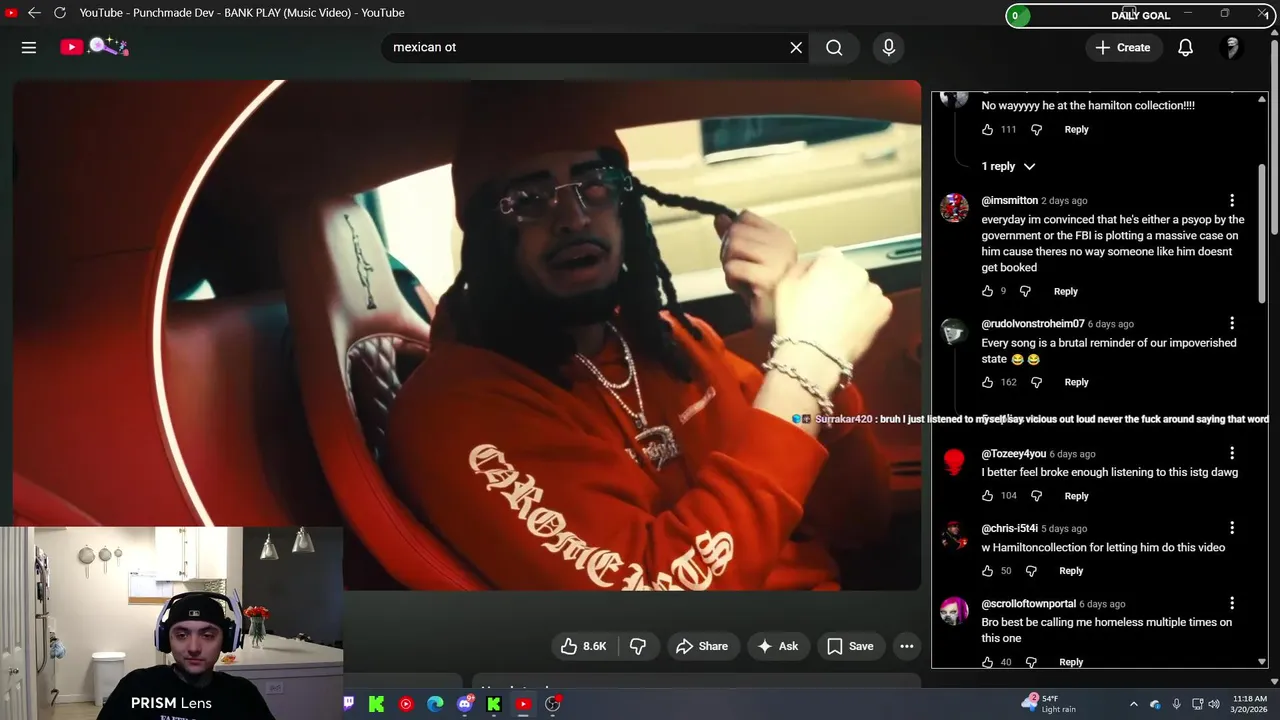Open the Kick icon next to Twitch
Viewport: 1280px width, 720px height.
coord(376,704)
